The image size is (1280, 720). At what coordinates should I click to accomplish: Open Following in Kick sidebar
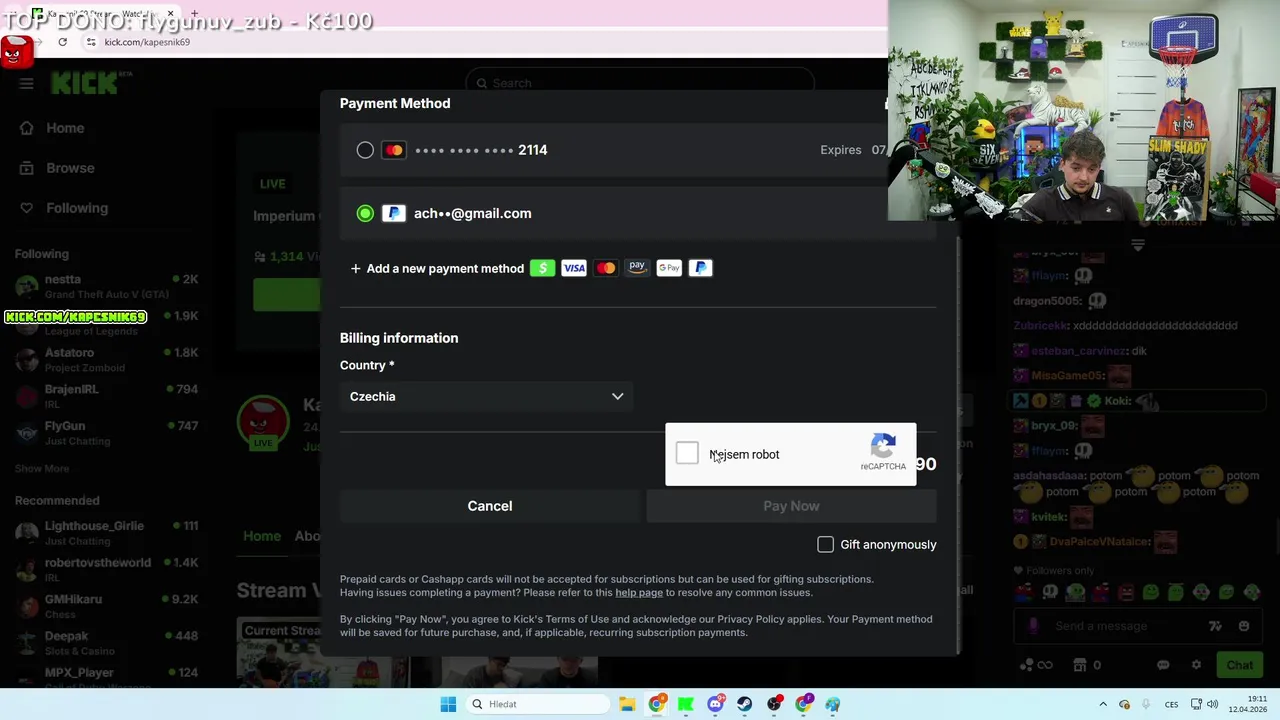[64, 208]
